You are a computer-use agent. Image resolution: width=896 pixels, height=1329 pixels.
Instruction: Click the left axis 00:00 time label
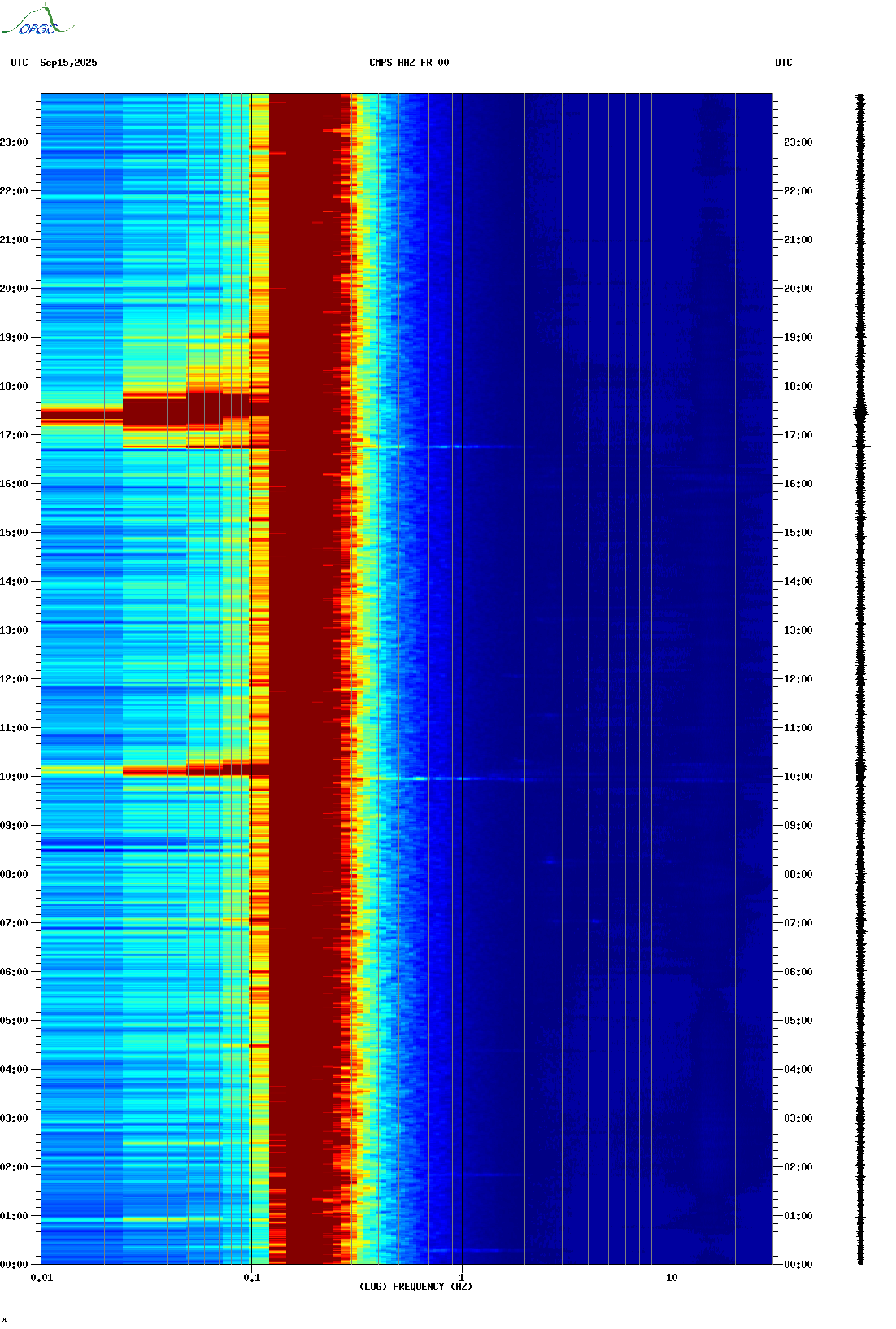14,1265
